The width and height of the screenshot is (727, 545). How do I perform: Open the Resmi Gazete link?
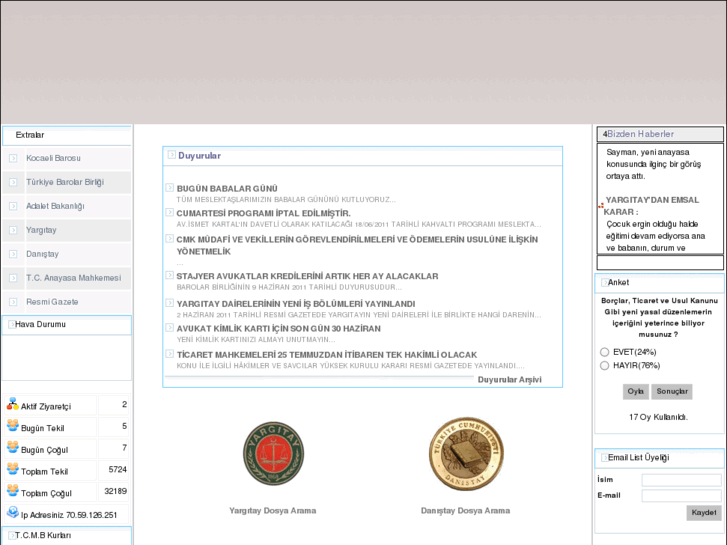coord(52,302)
